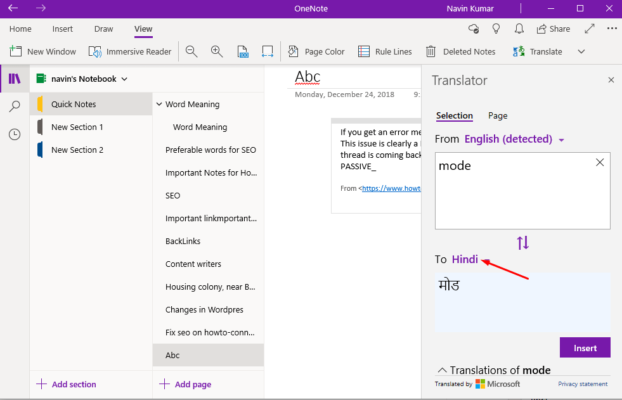Image resolution: width=622 pixels, height=400 pixels.
Task: Switch to Page tab in Translator
Action: [x=497, y=116]
